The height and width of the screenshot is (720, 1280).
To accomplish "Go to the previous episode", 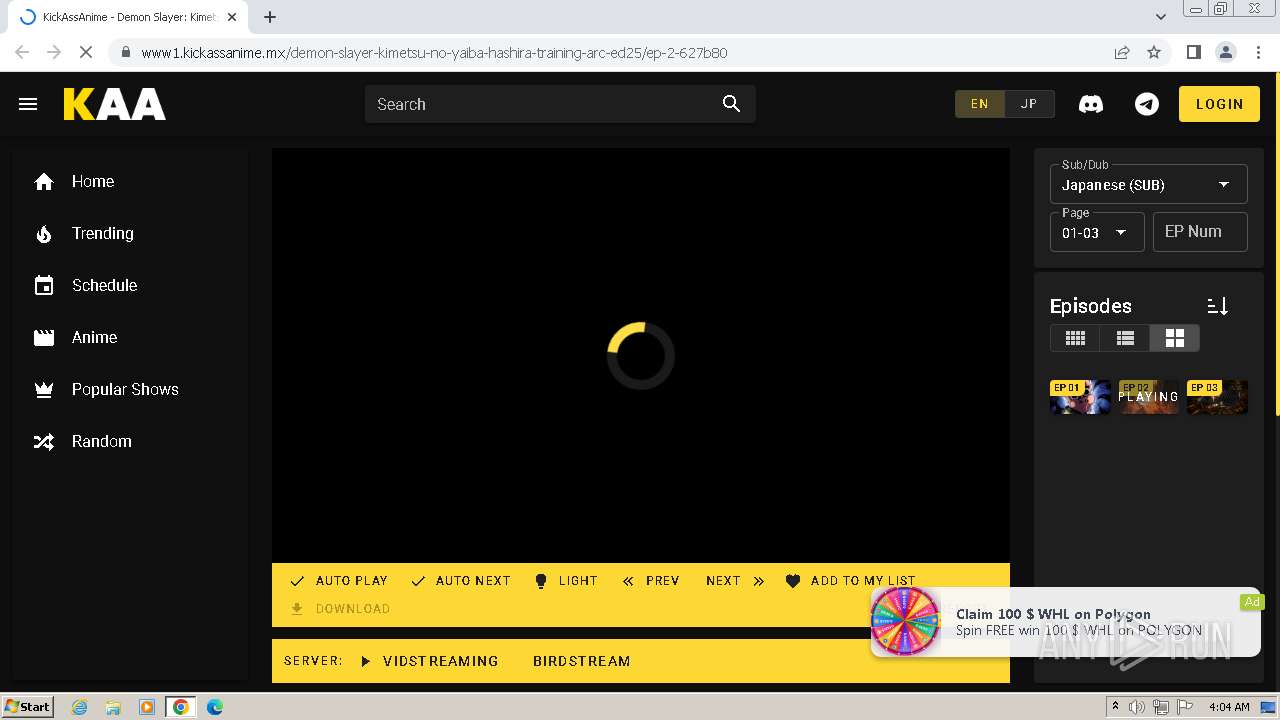I will coord(651,581).
